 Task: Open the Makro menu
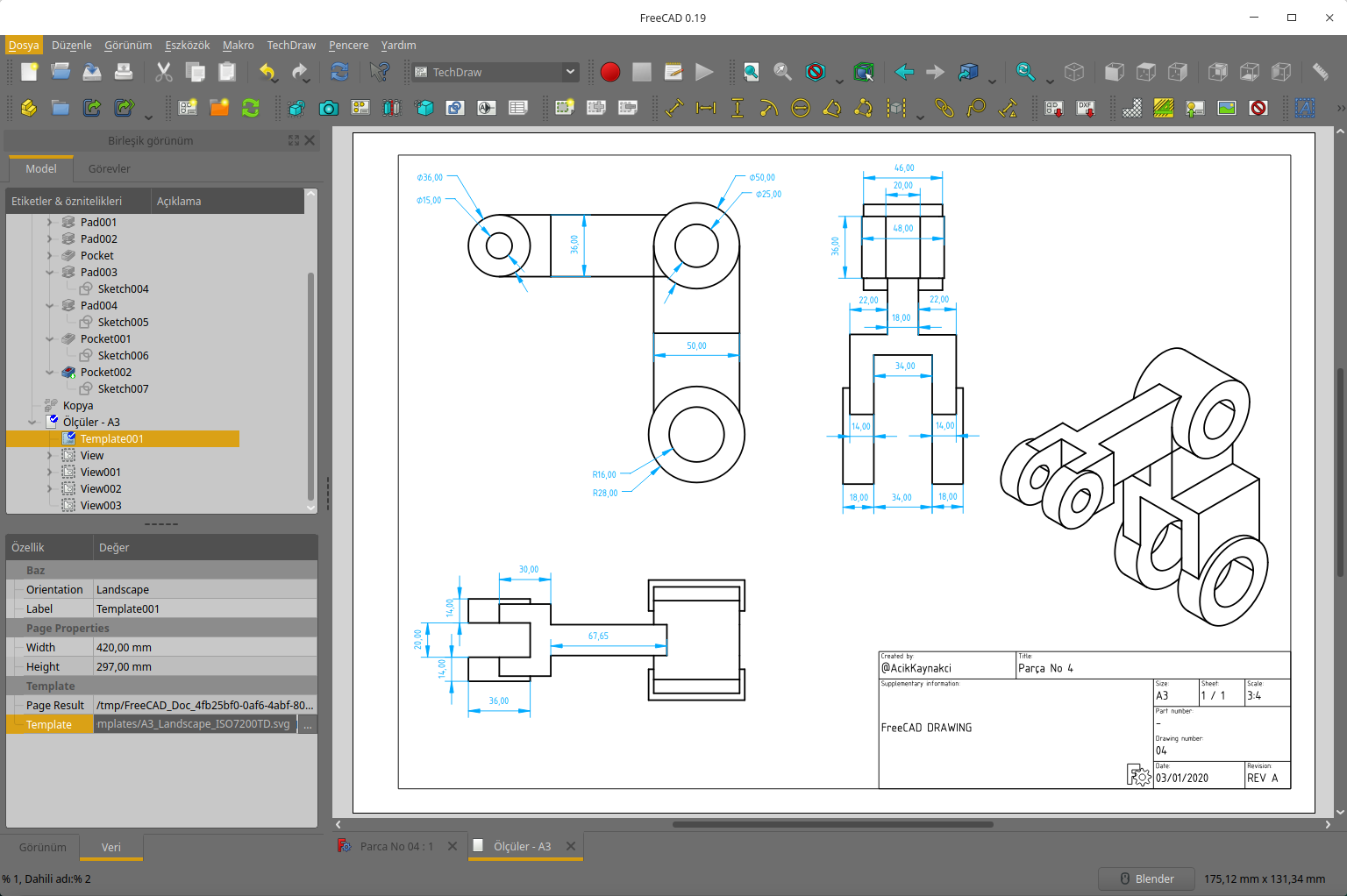(238, 46)
